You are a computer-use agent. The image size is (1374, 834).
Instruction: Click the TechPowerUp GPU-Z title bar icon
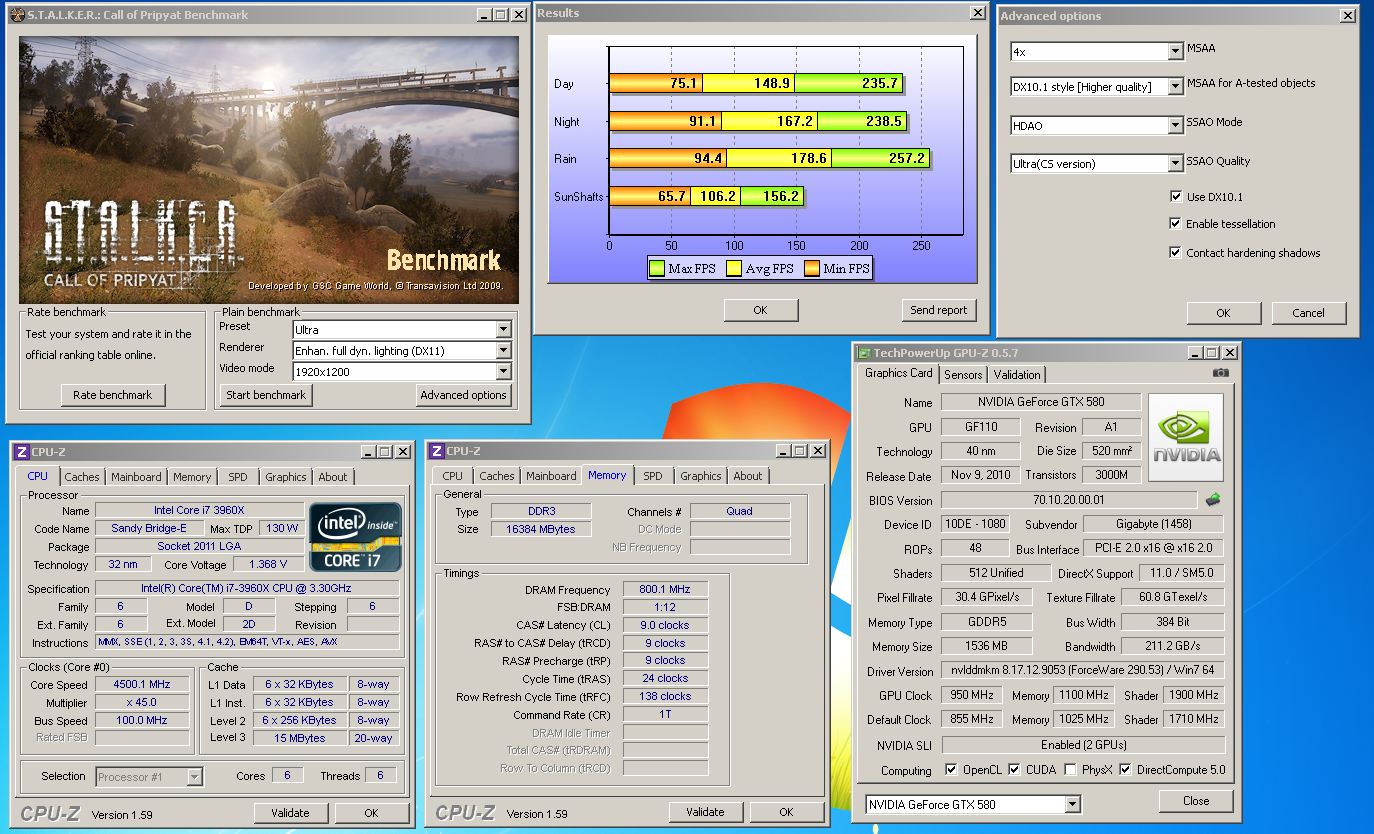coord(863,353)
